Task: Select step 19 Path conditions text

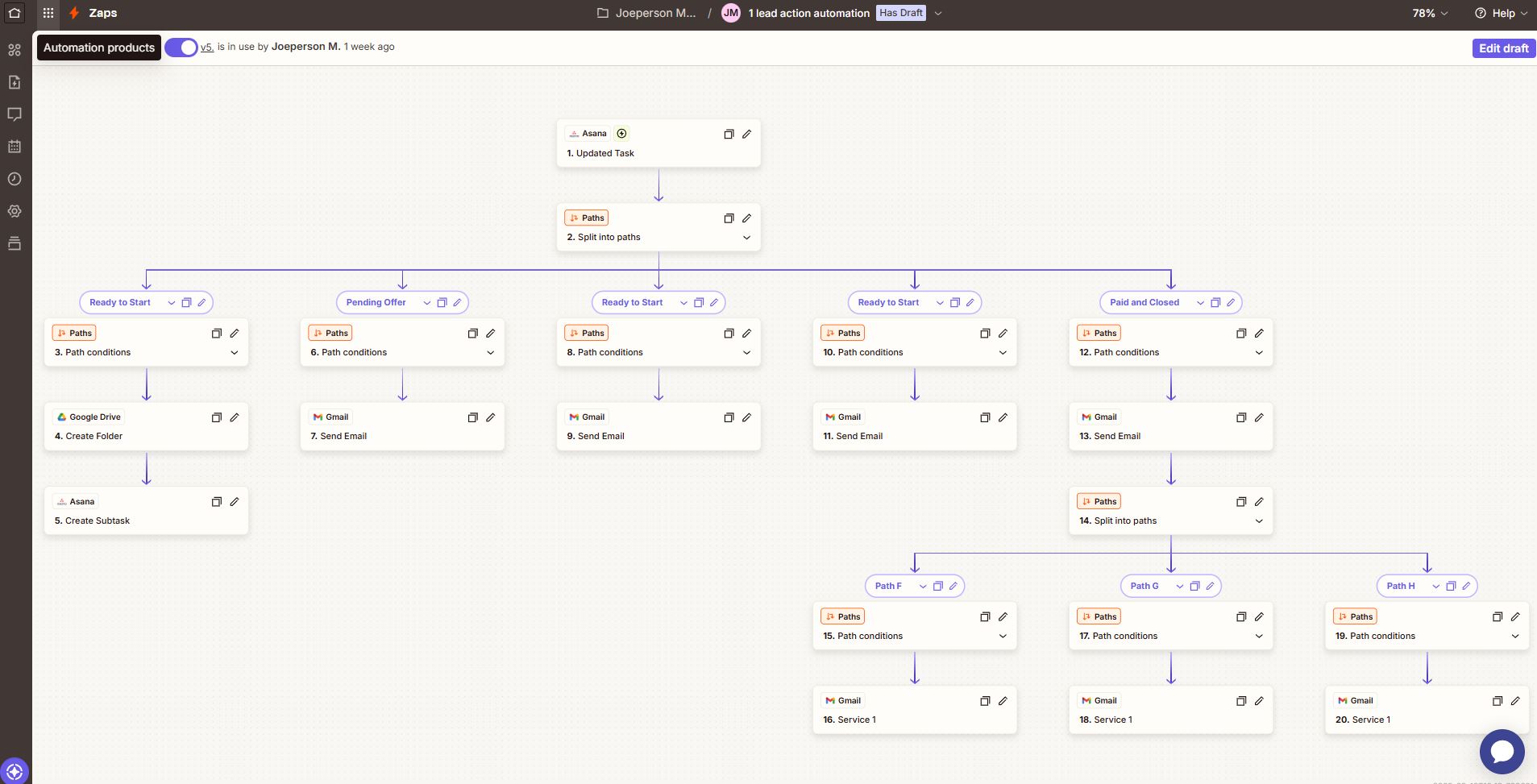Action: point(1375,637)
